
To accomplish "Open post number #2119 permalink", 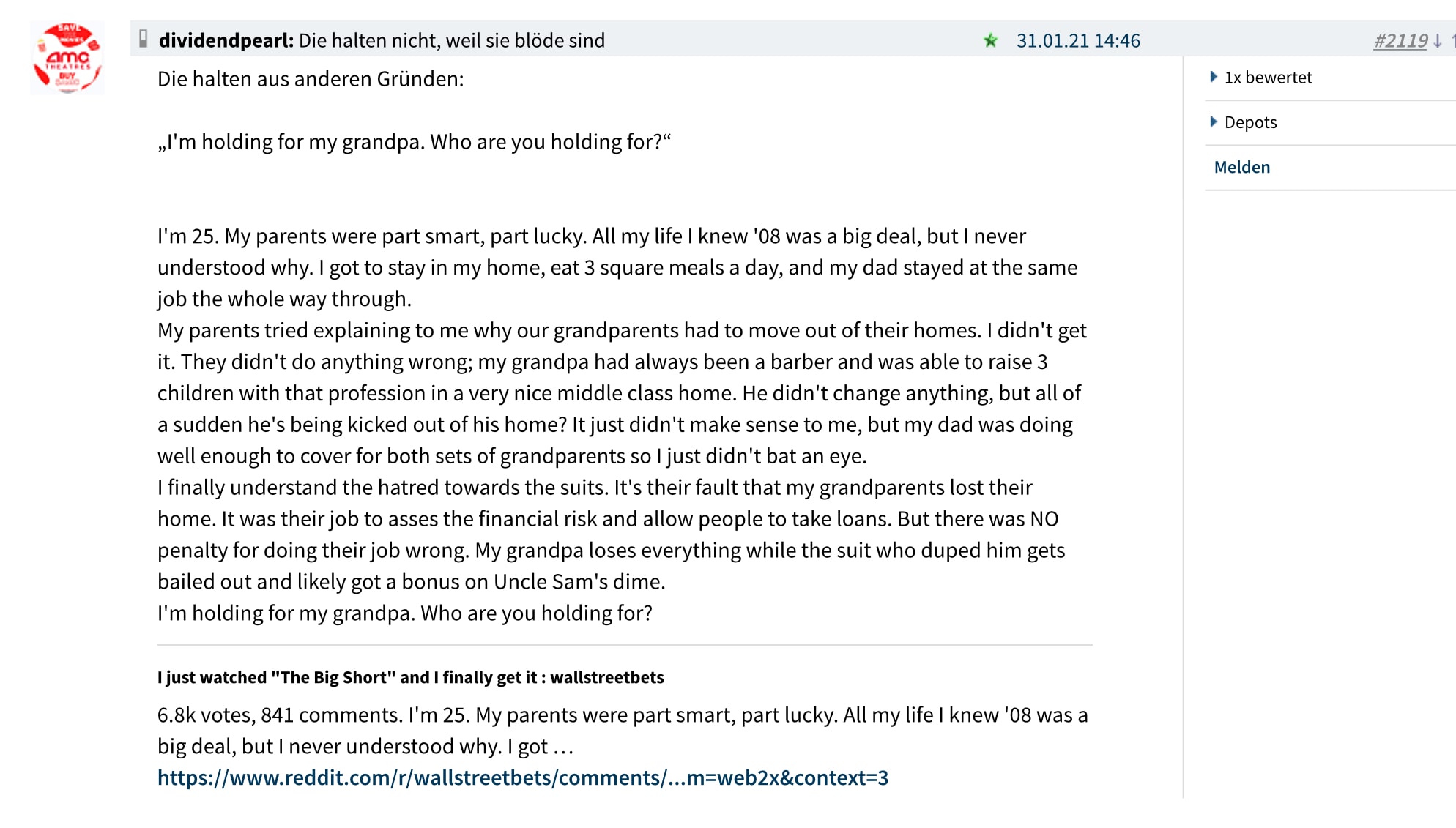I will point(1400,41).
